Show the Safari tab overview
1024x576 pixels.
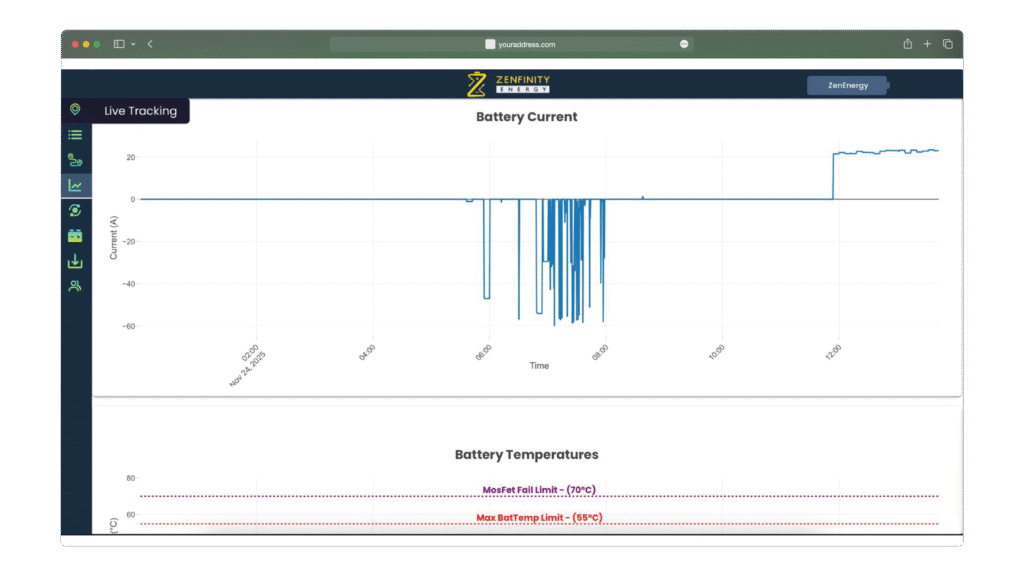(947, 44)
